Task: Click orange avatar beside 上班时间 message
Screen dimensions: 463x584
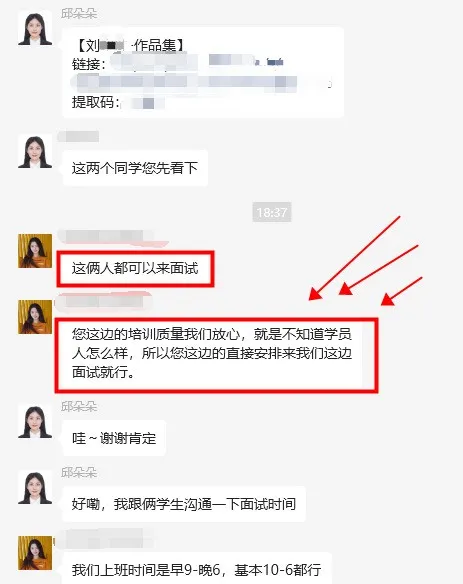Action: point(35,553)
